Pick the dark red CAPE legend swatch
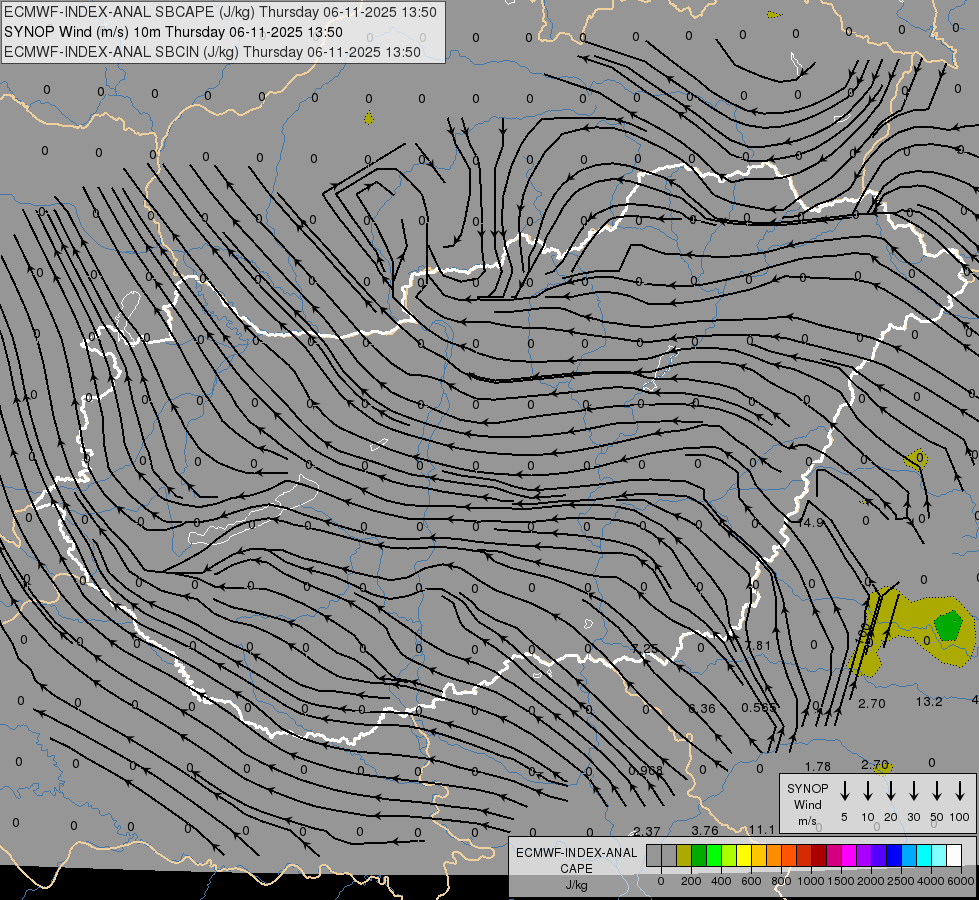This screenshot has height=900, width=979. [x=819, y=855]
